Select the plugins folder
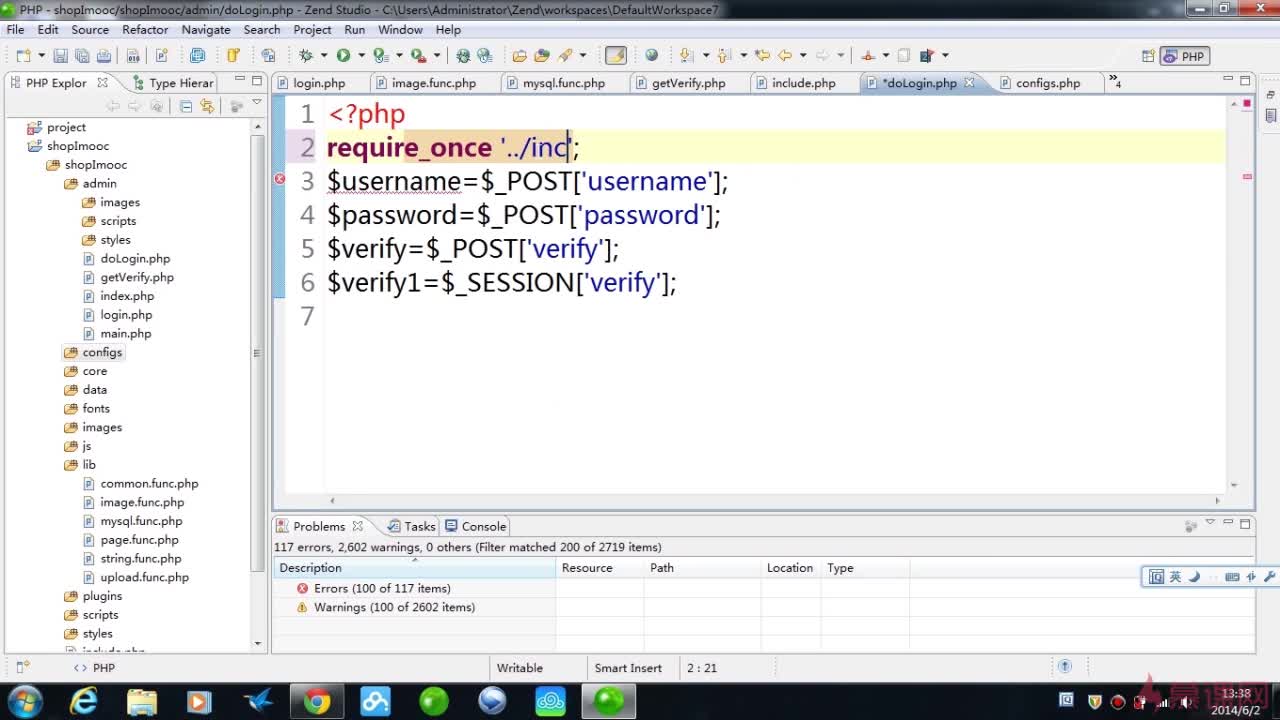The image size is (1280, 720). point(102,596)
